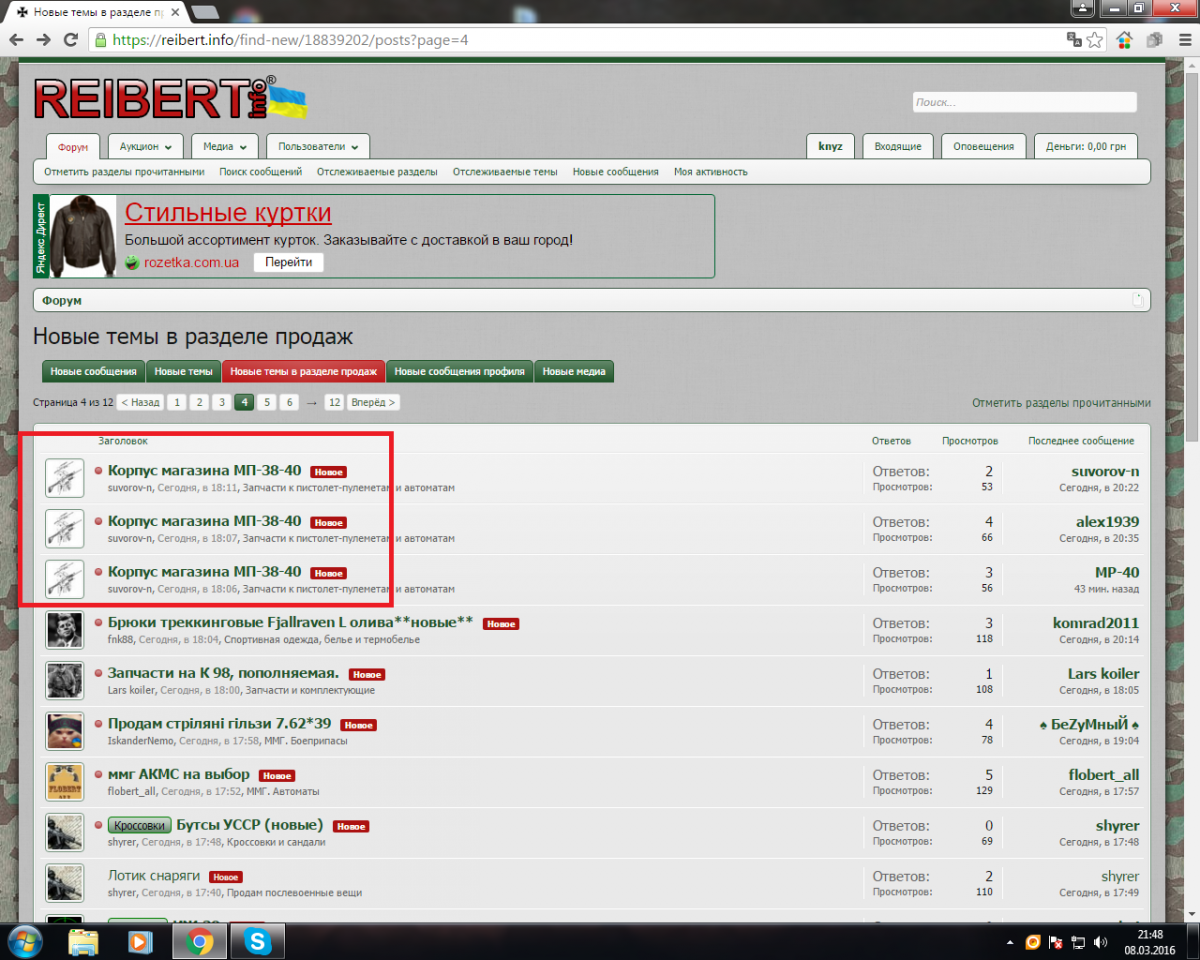Switch to the Новые сообщения профиля tab
1200x960 pixels.
459,371
